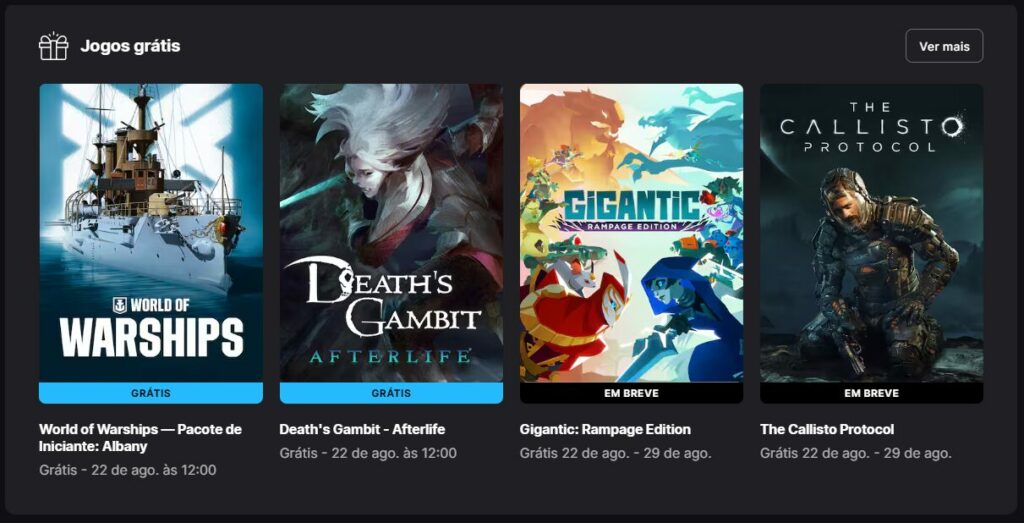Viewport: 1024px width, 523px height.
Task: Click the Jogos grátis section heading
Action: point(130,46)
